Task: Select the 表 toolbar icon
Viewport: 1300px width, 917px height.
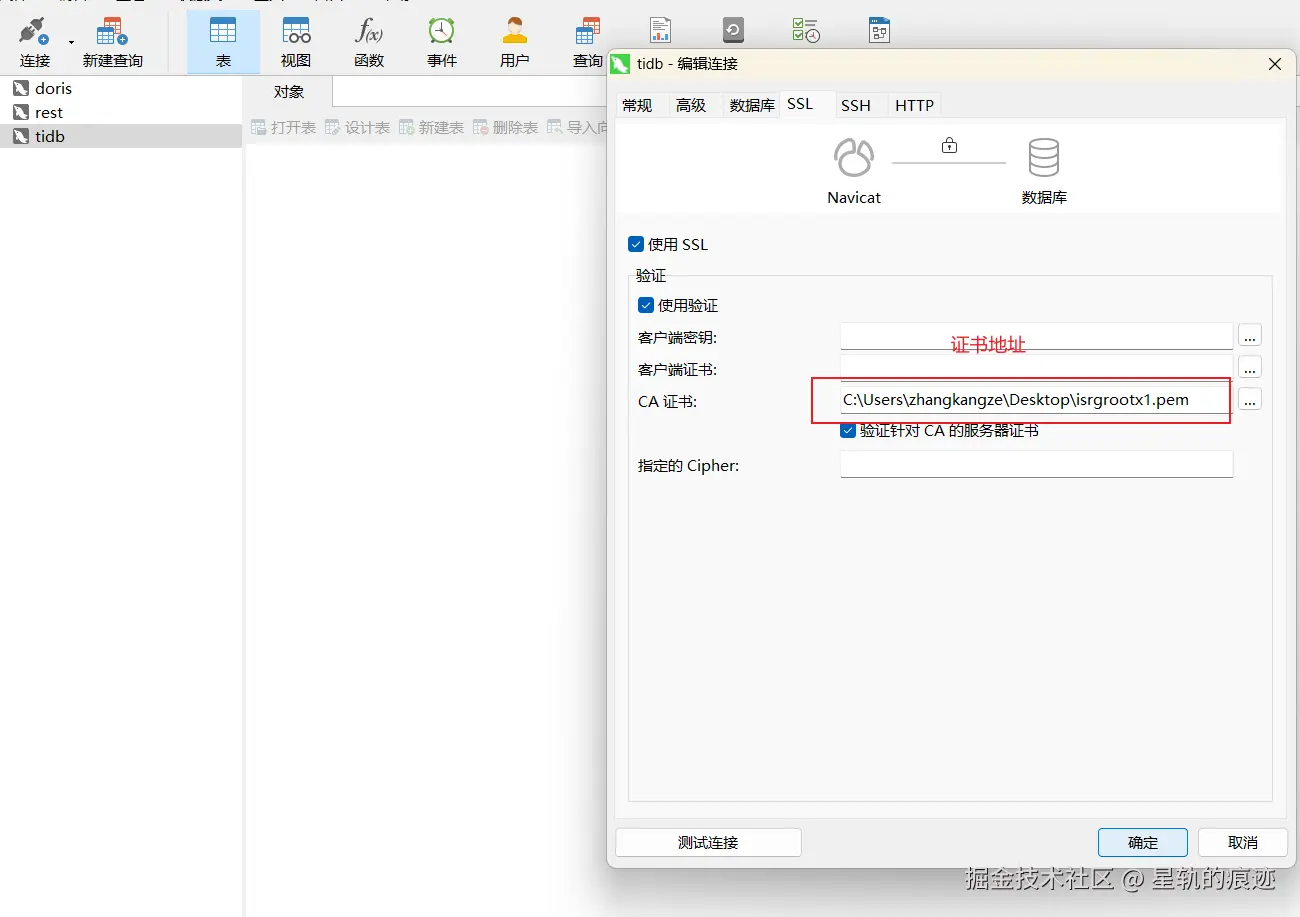Action: (223, 42)
